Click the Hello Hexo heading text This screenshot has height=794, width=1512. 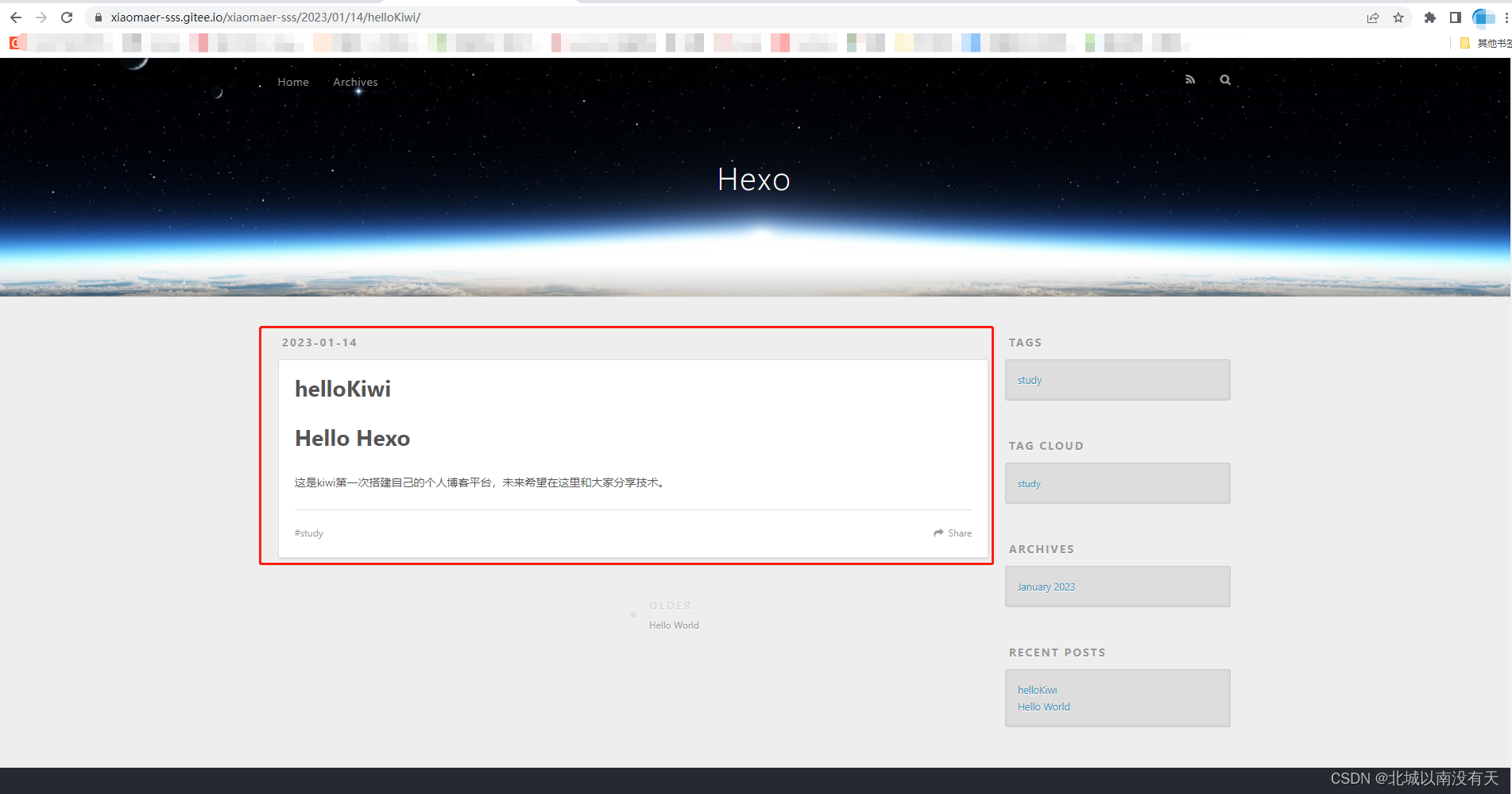[352, 438]
